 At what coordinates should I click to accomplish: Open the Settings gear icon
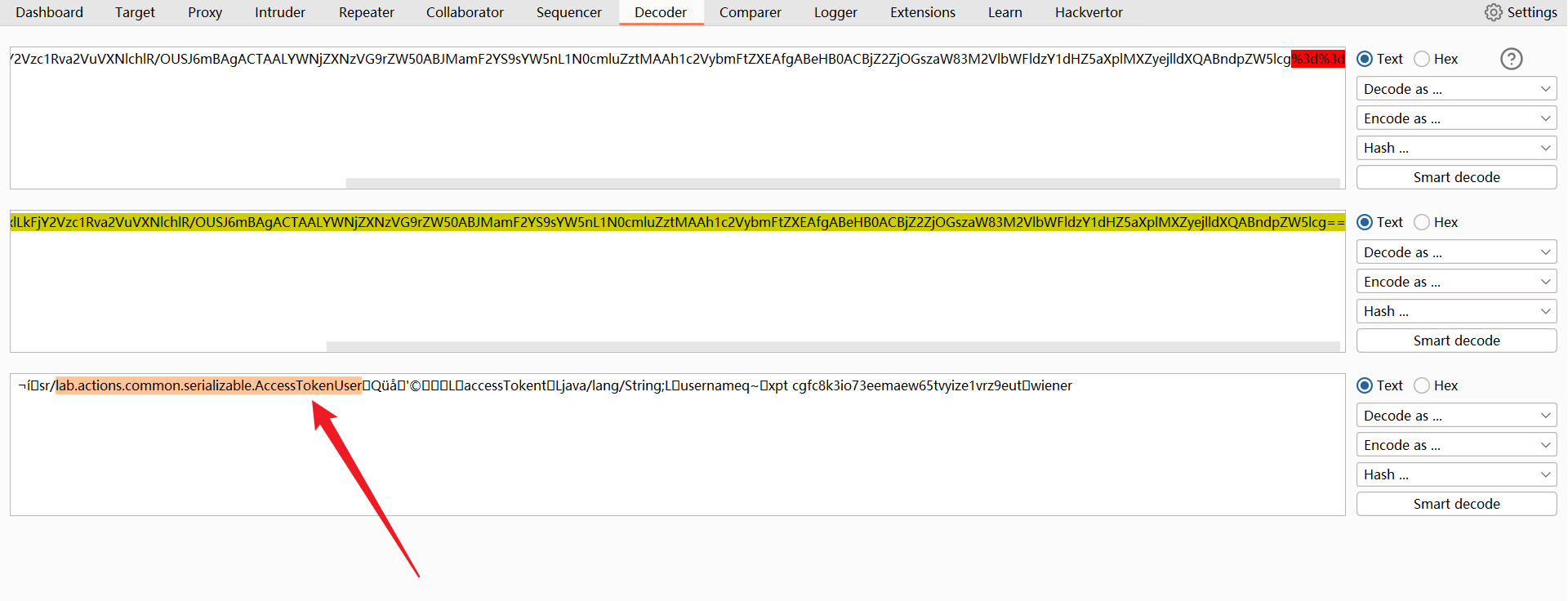1494,12
